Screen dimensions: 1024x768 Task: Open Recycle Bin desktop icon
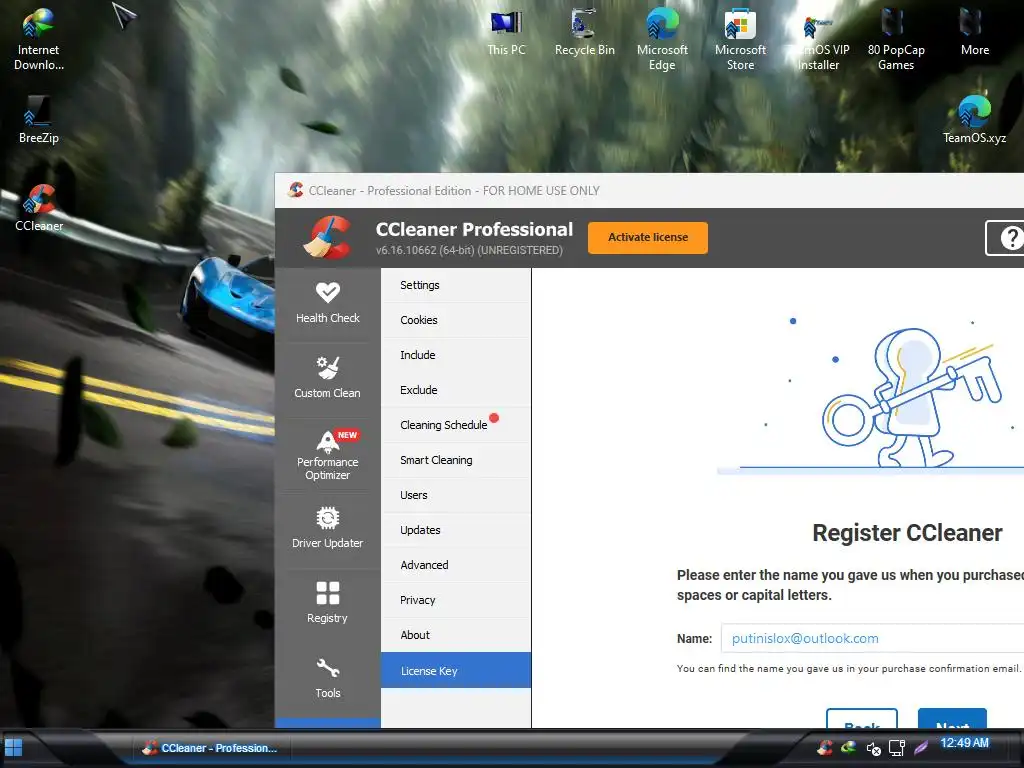coord(584,33)
